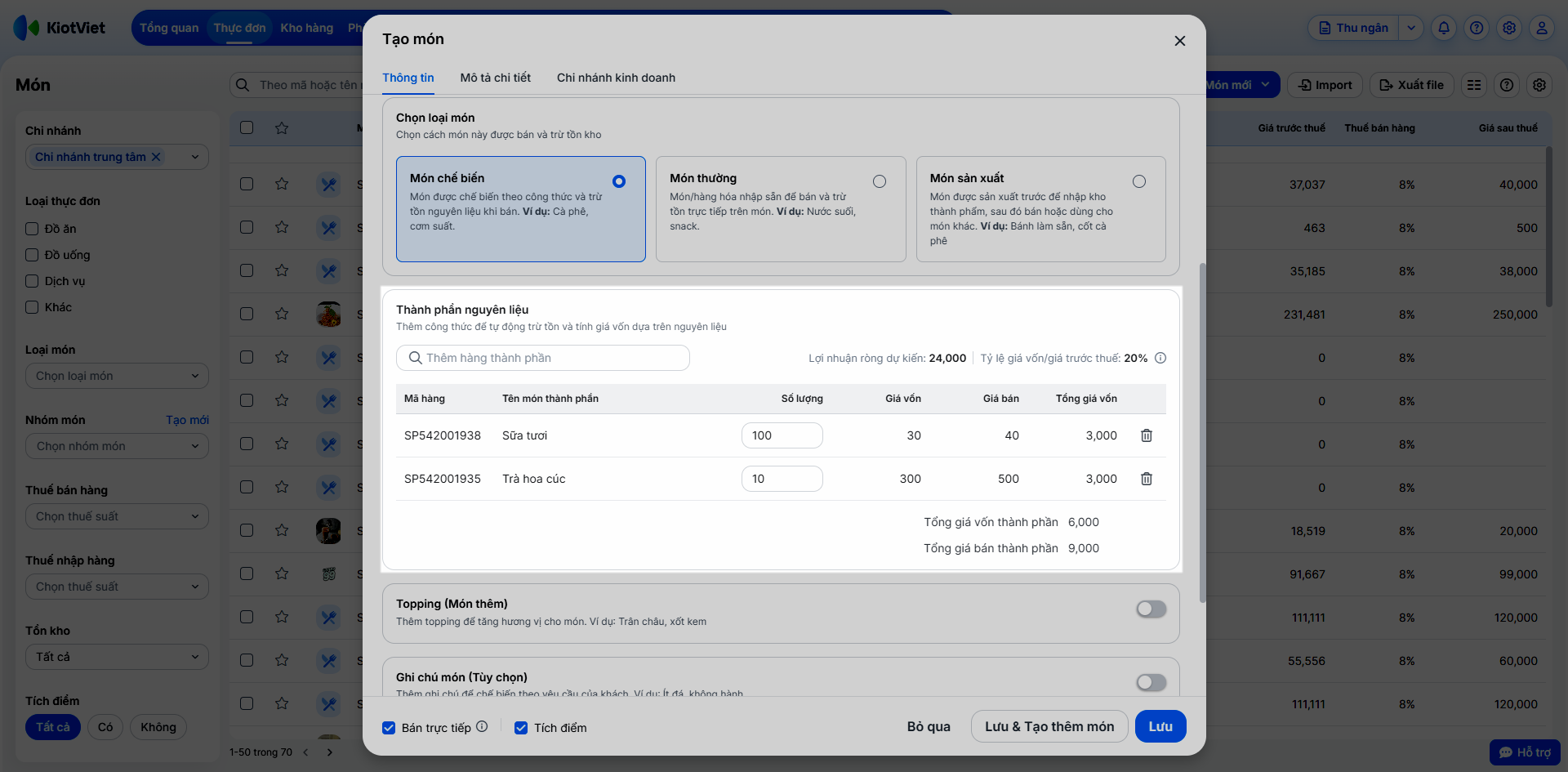Open the notifications bell

click(1444, 28)
